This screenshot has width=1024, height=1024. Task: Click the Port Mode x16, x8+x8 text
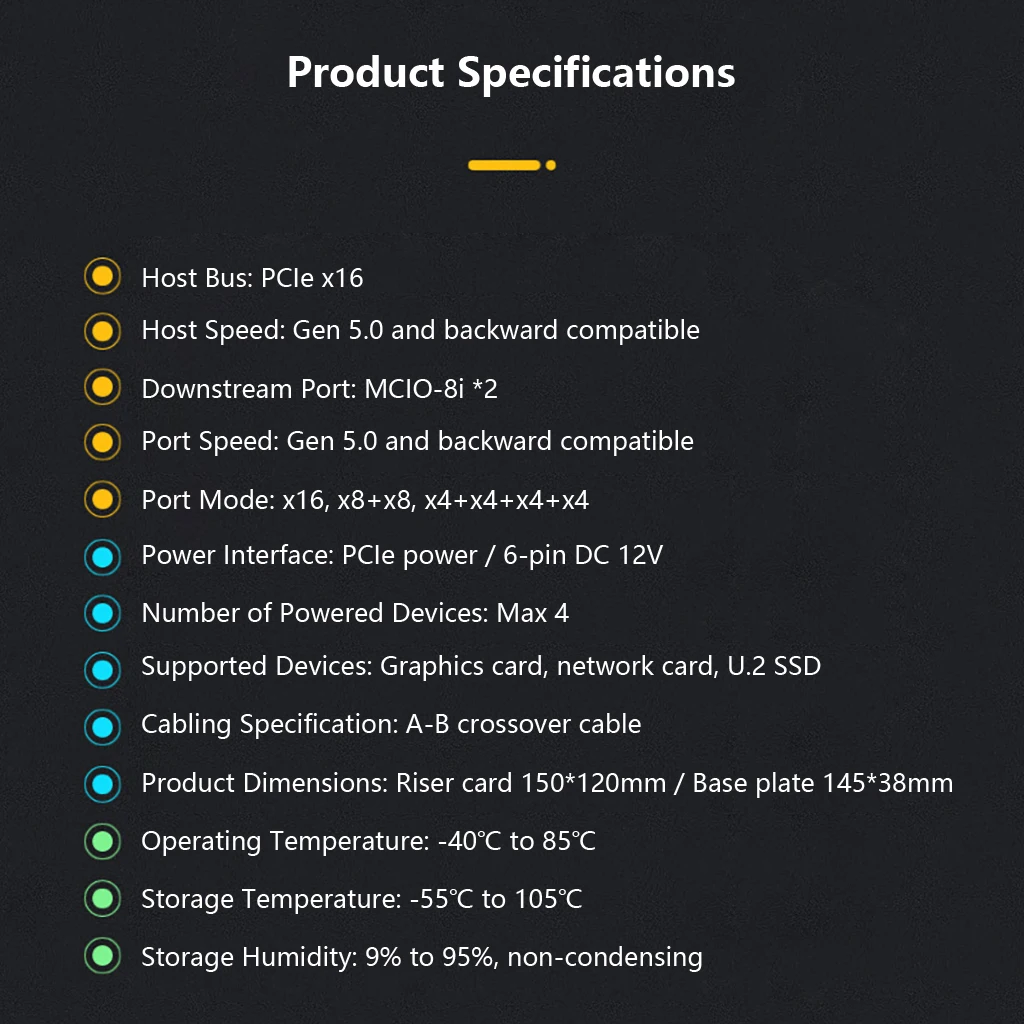click(x=365, y=500)
